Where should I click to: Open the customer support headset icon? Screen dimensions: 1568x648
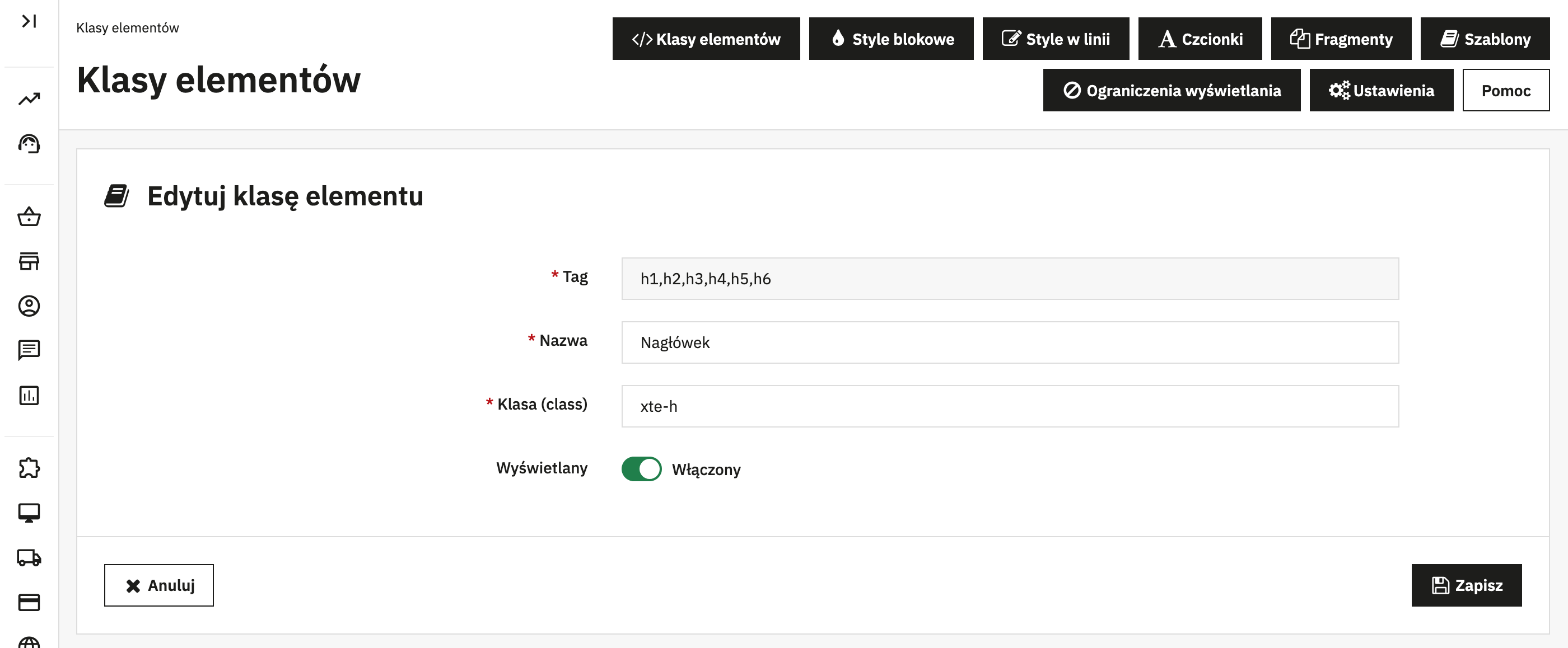pos(29,144)
